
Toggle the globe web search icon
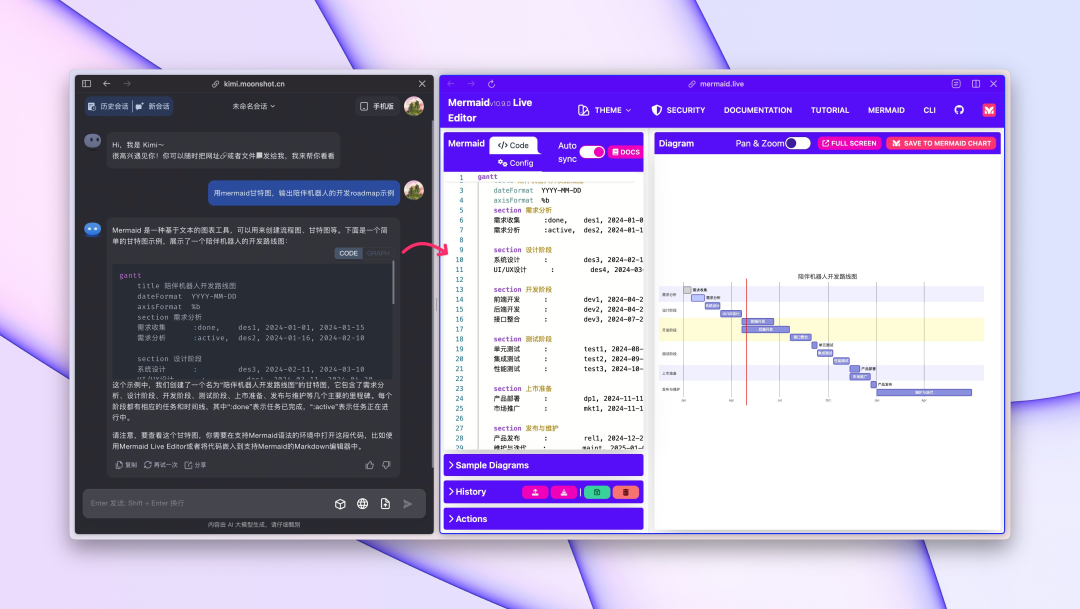362,504
